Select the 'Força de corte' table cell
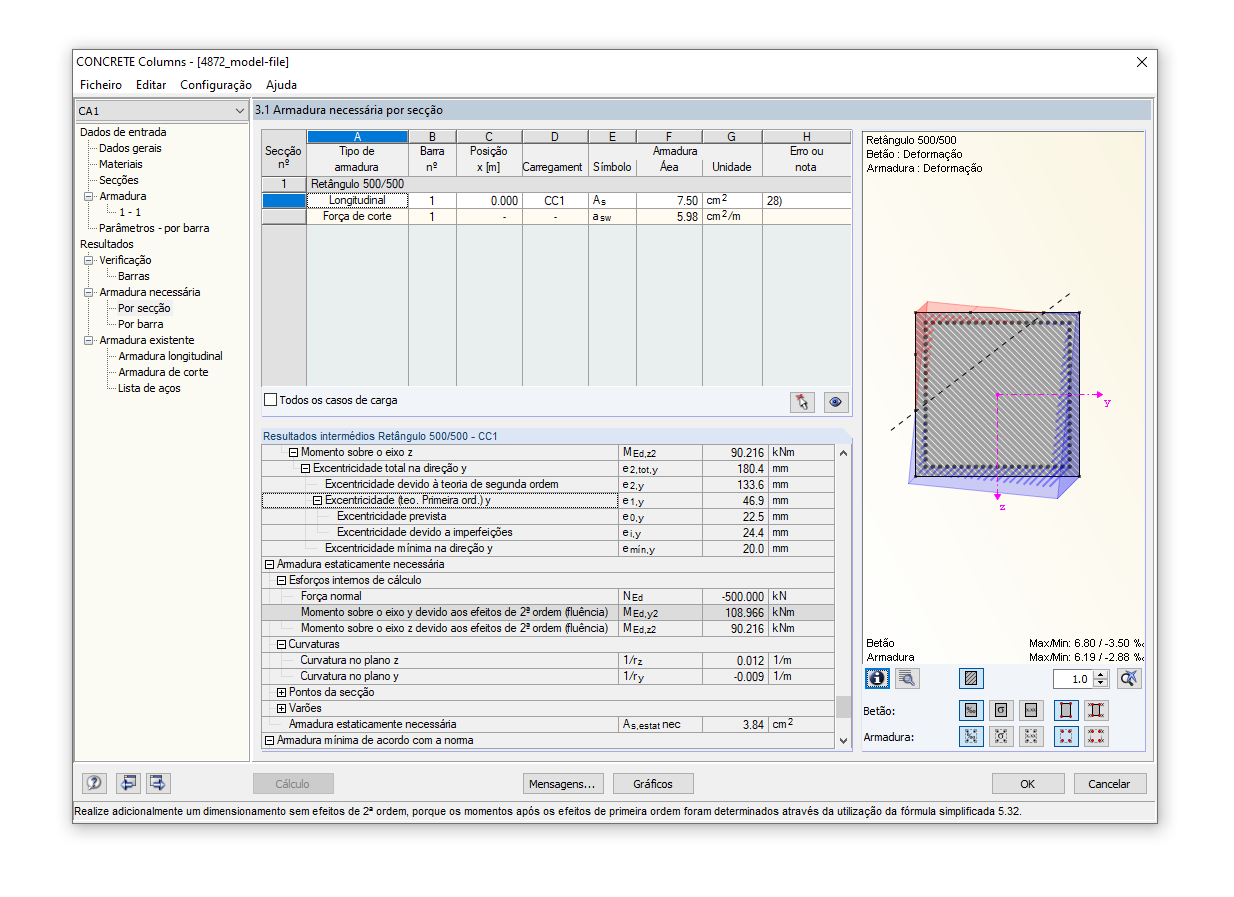 (x=357, y=216)
